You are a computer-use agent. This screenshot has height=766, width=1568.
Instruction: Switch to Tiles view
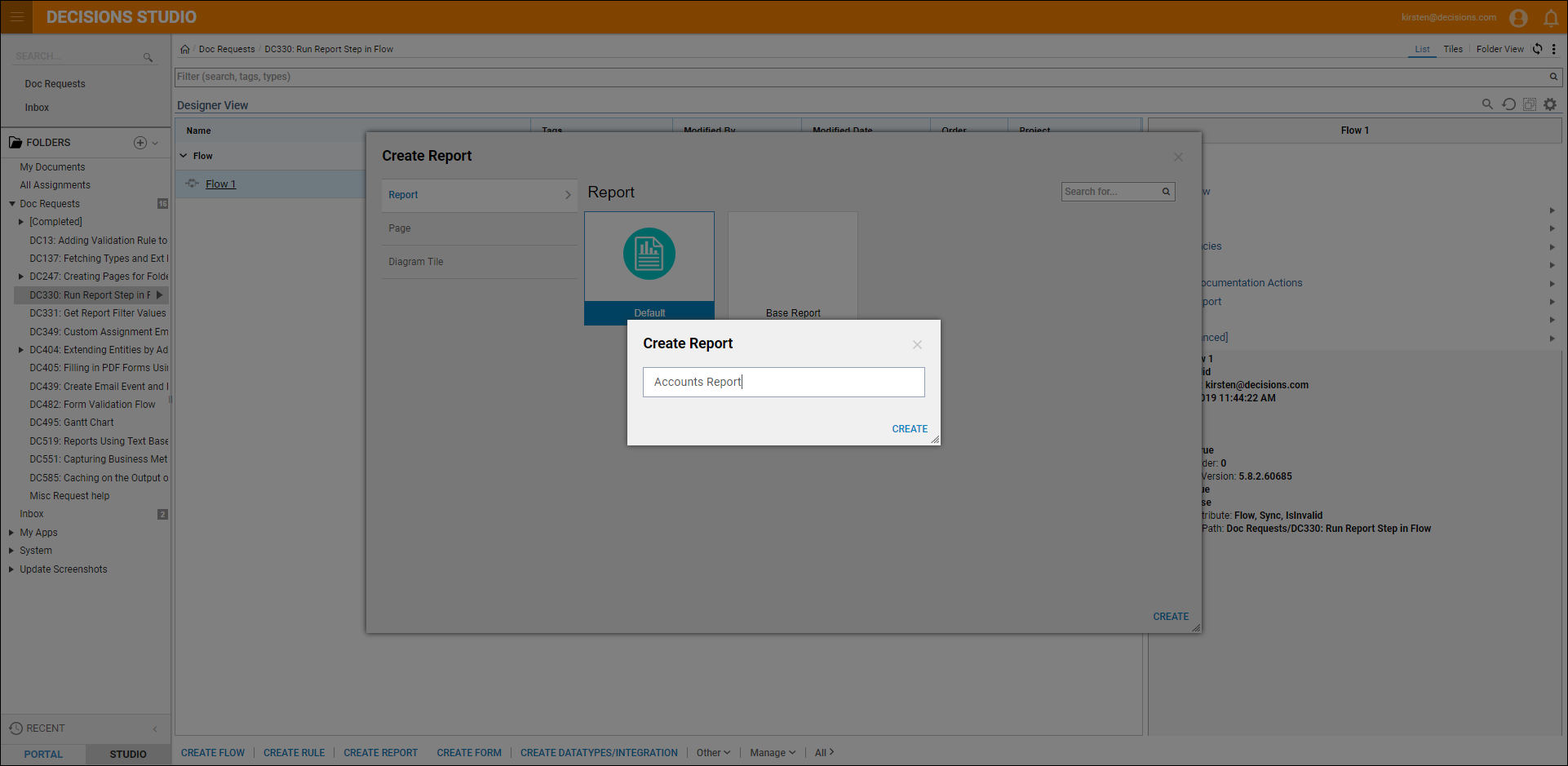(x=1453, y=49)
